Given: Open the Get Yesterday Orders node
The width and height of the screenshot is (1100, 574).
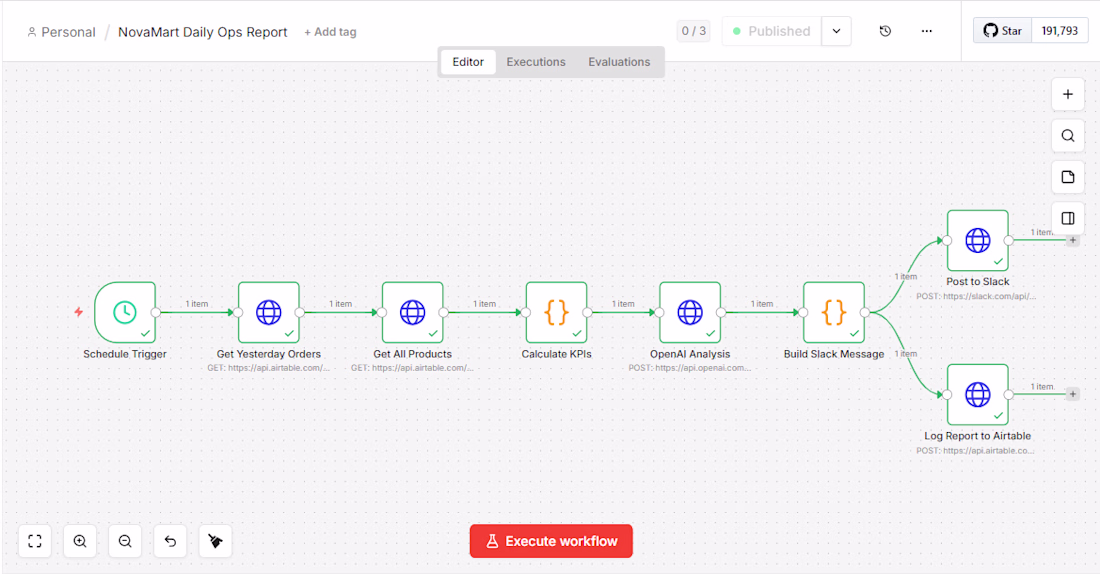Looking at the screenshot, I should (x=269, y=312).
